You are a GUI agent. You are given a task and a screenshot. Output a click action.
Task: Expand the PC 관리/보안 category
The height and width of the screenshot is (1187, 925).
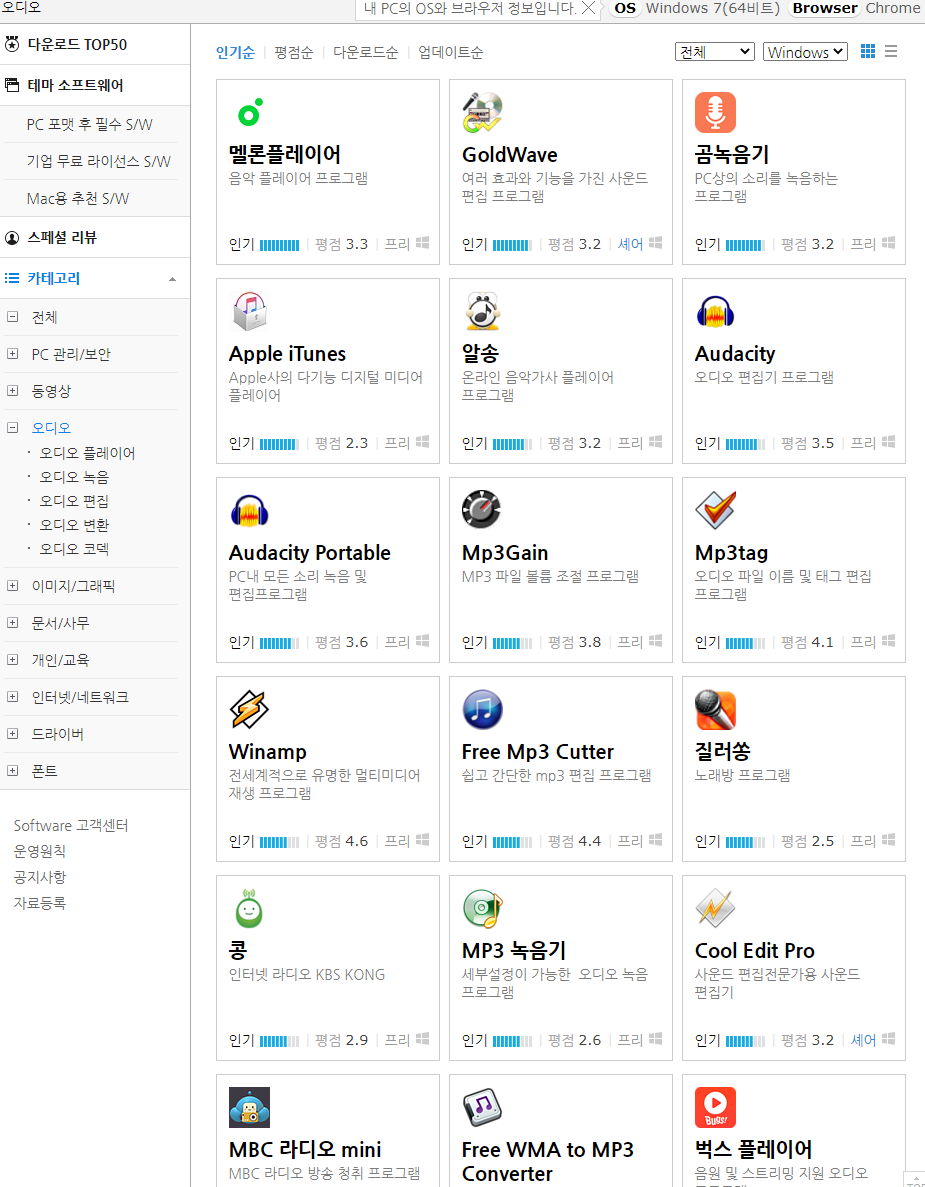[x=12, y=354]
